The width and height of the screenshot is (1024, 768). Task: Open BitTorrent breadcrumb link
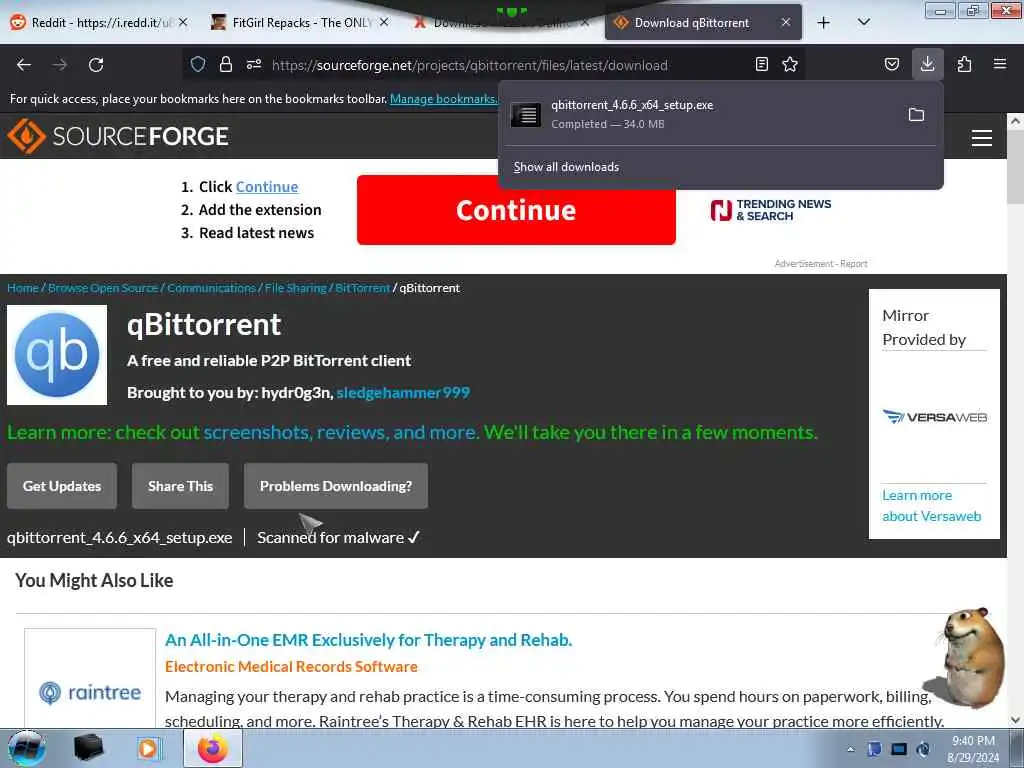pos(362,288)
